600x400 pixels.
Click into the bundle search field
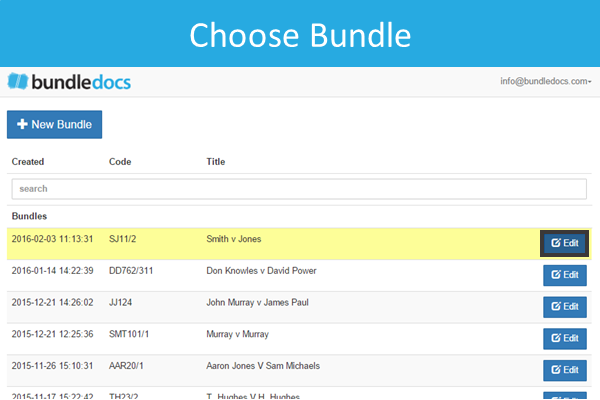pyautogui.click(x=299, y=189)
